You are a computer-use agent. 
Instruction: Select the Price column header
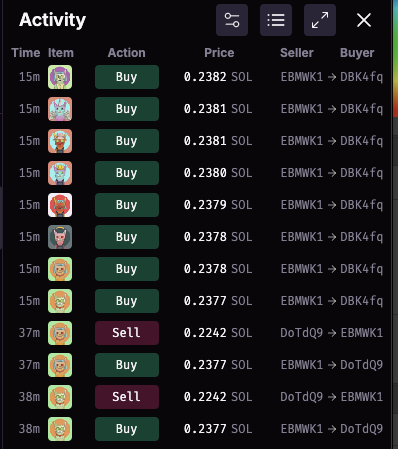[x=219, y=53]
